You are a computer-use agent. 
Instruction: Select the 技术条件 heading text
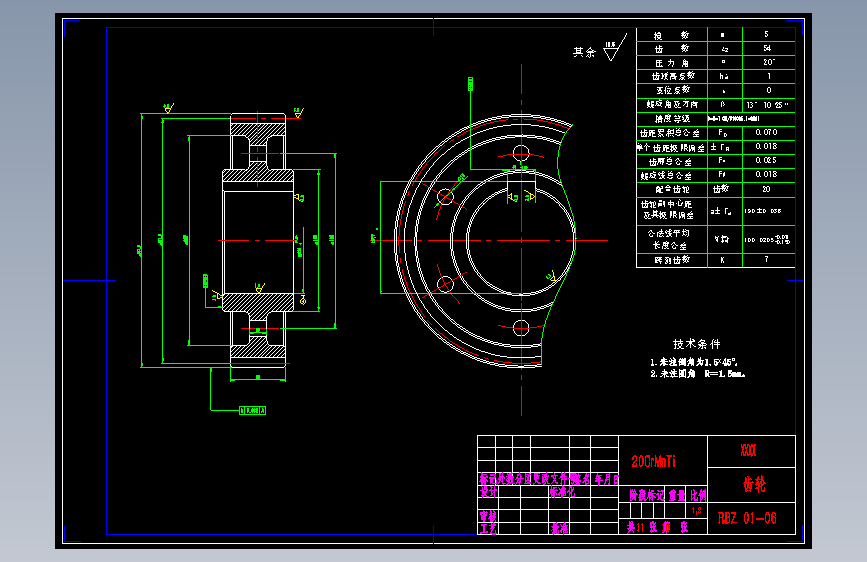(x=696, y=344)
